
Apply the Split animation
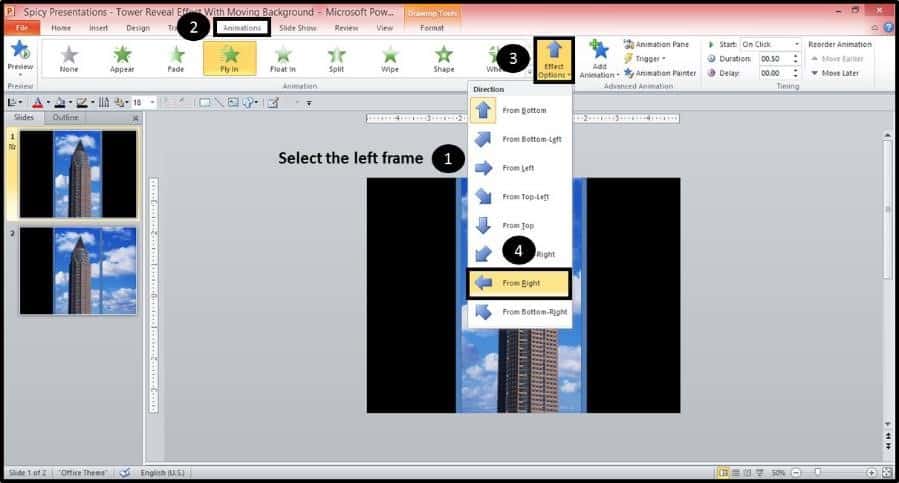pos(336,59)
